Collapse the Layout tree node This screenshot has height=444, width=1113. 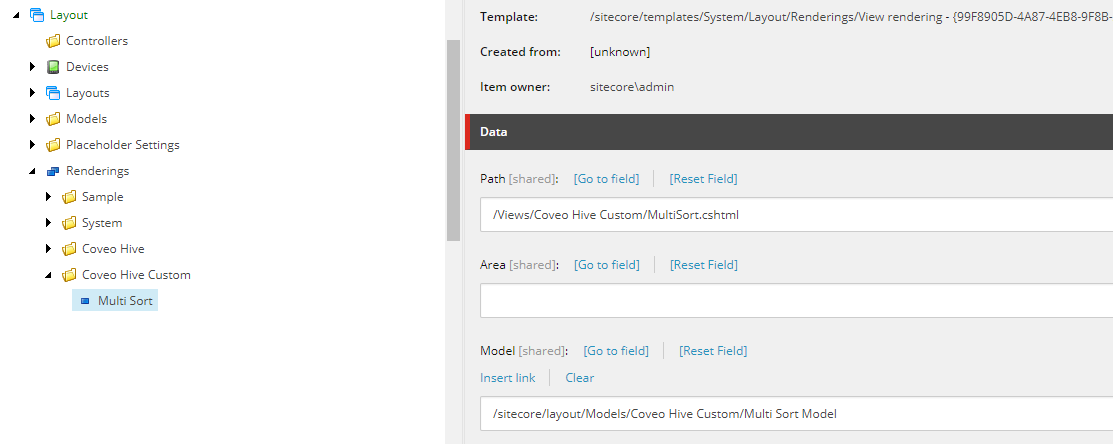pos(16,15)
